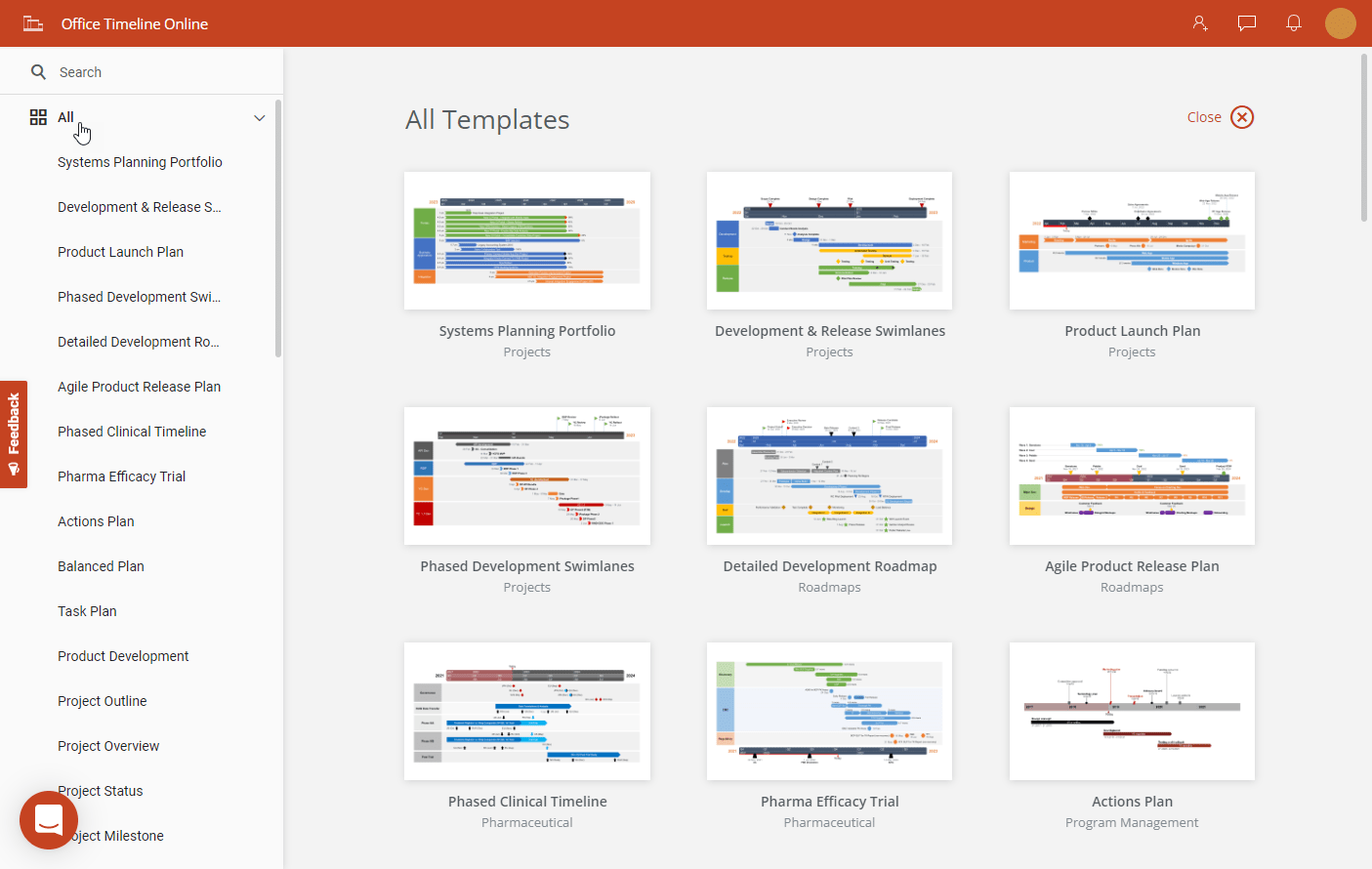Click in the Search templates field
Image resolution: width=1372 pixels, height=869 pixels.
[142, 72]
